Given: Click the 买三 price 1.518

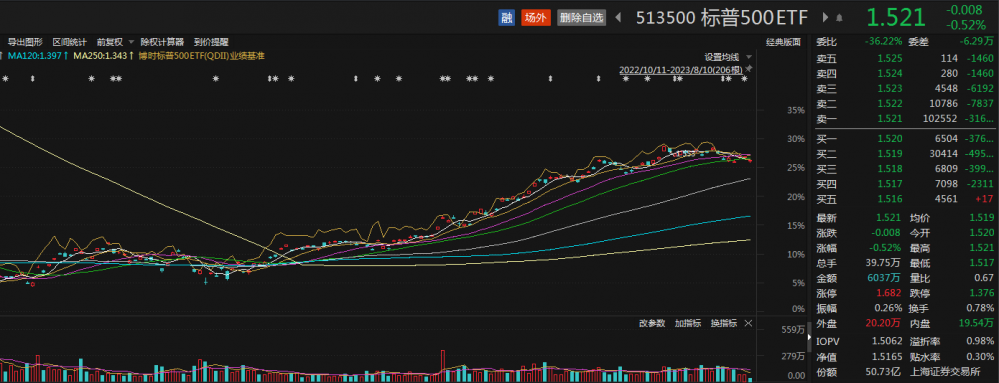Looking at the screenshot, I should click(889, 169).
